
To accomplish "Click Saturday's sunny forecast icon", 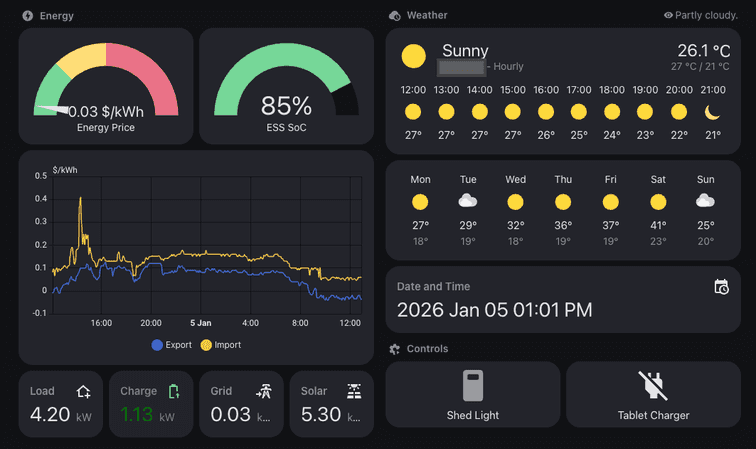I will [658, 202].
